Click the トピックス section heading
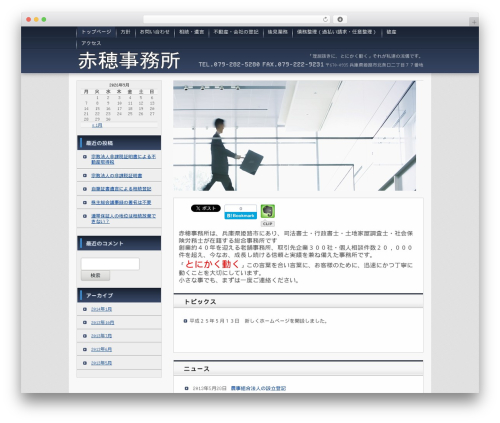This screenshot has height=423, width=500. [x=200, y=301]
